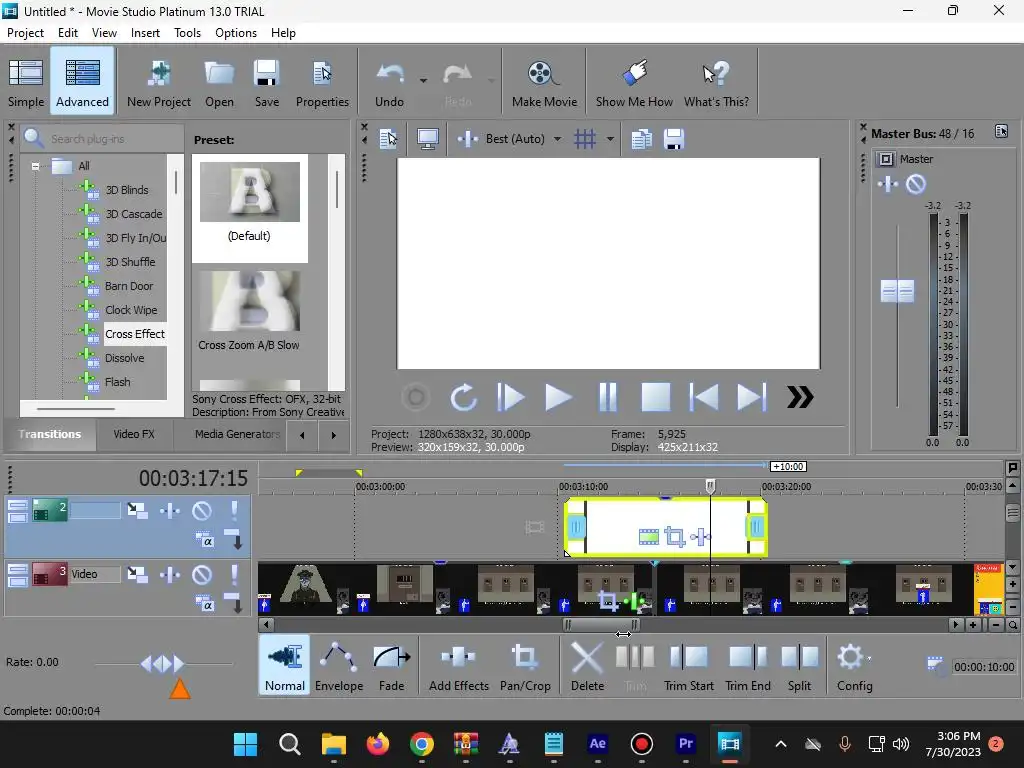The width and height of the screenshot is (1024, 768).
Task: Toggle Master bus mute
Action: pyautogui.click(x=916, y=184)
